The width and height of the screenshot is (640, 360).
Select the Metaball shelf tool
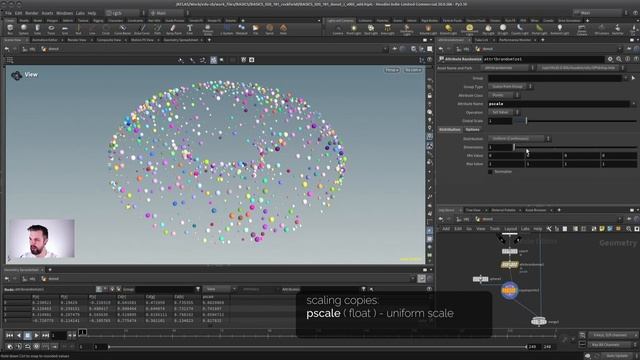point(242,29)
